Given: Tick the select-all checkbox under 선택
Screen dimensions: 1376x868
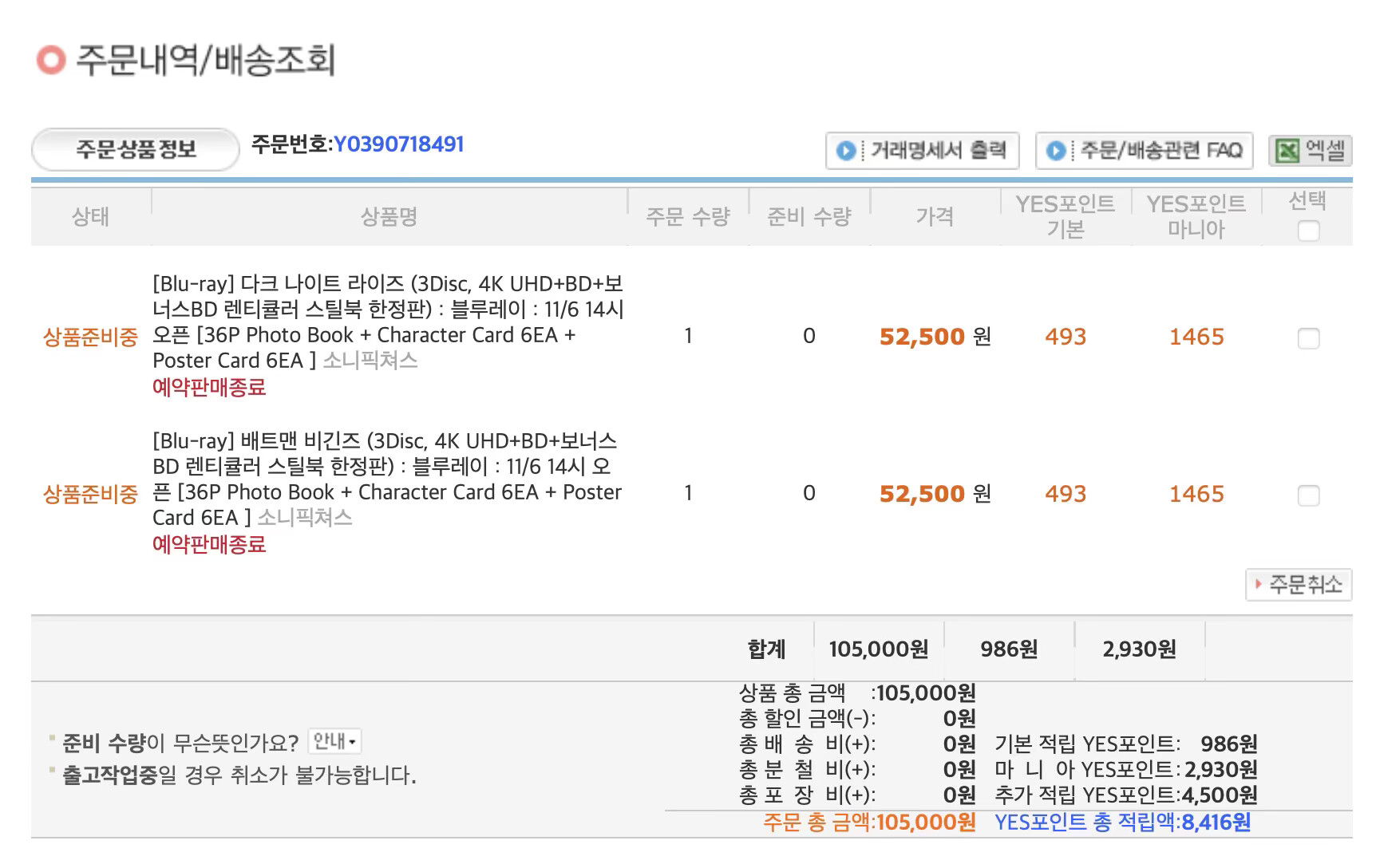Looking at the screenshot, I should point(1308,231).
